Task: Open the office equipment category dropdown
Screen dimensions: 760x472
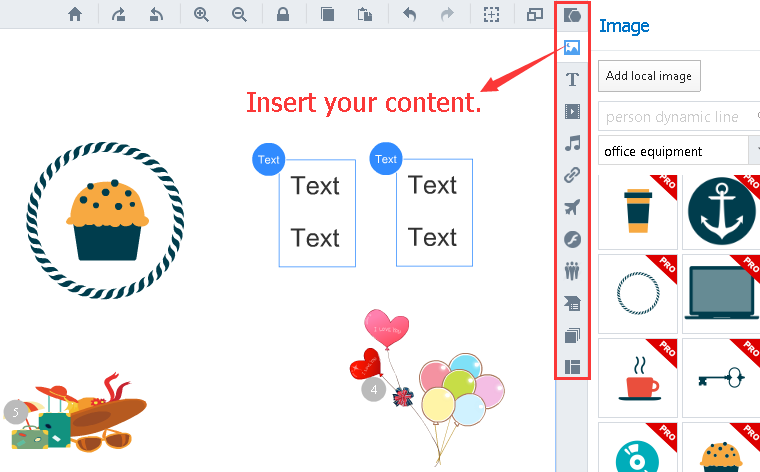Action: pyautogui.click(x=679, y=152)
